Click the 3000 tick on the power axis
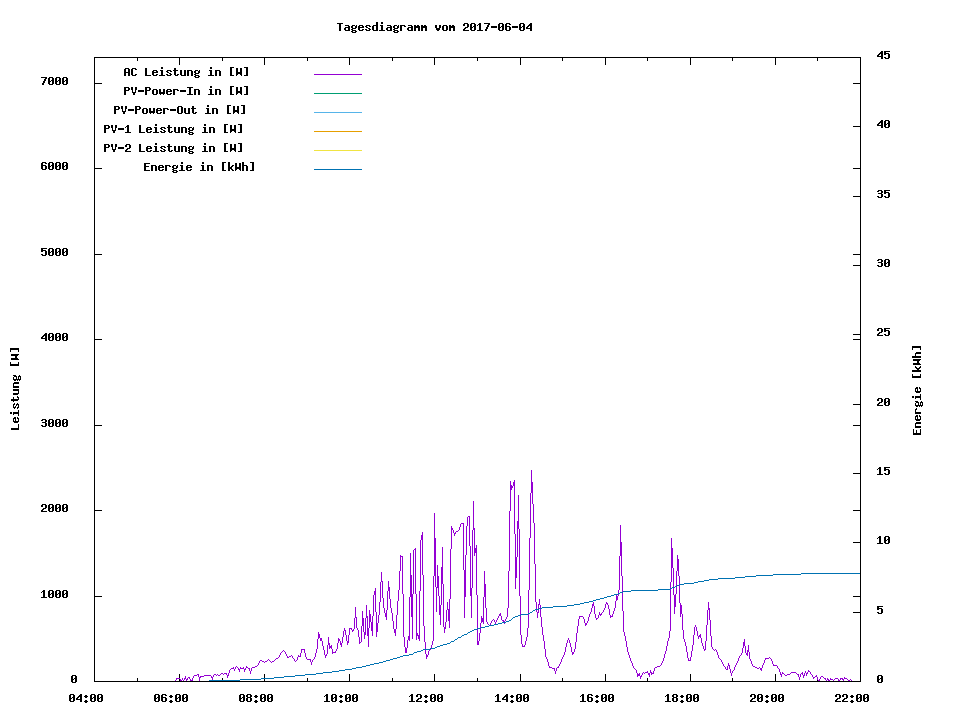 click(54, 424)
